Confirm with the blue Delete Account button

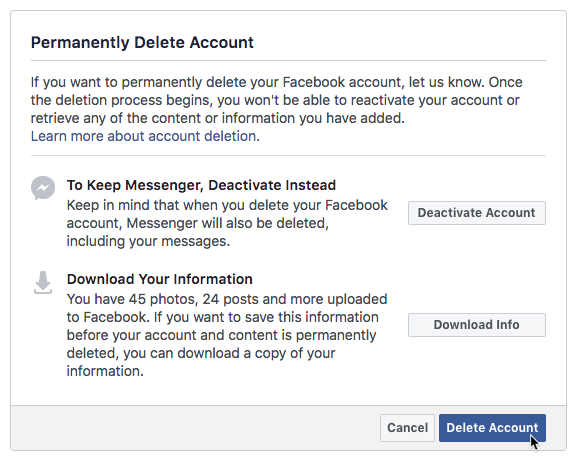492,428
